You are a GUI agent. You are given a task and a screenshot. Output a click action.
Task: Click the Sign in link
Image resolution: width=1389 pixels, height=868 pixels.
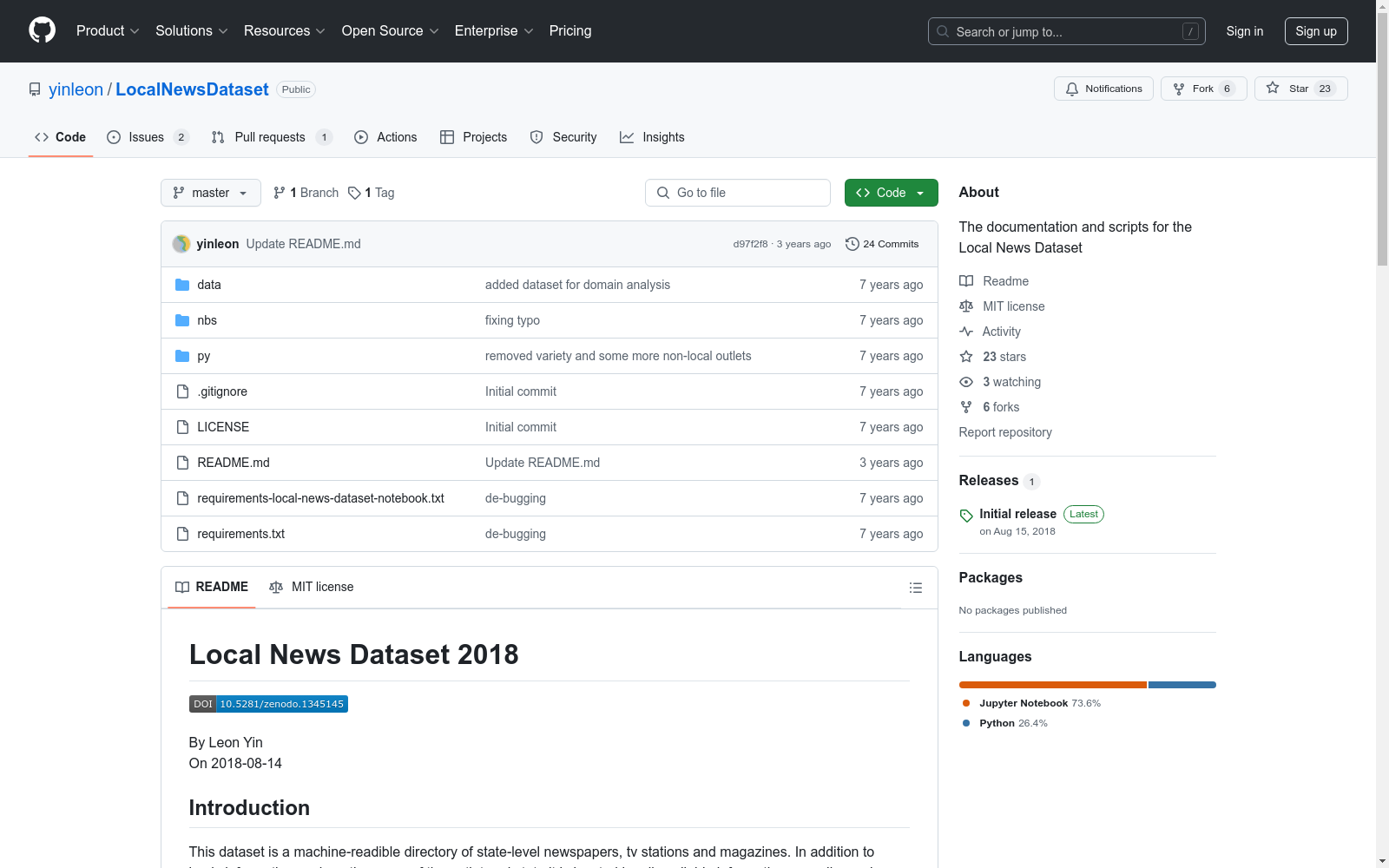point(1245,31)
